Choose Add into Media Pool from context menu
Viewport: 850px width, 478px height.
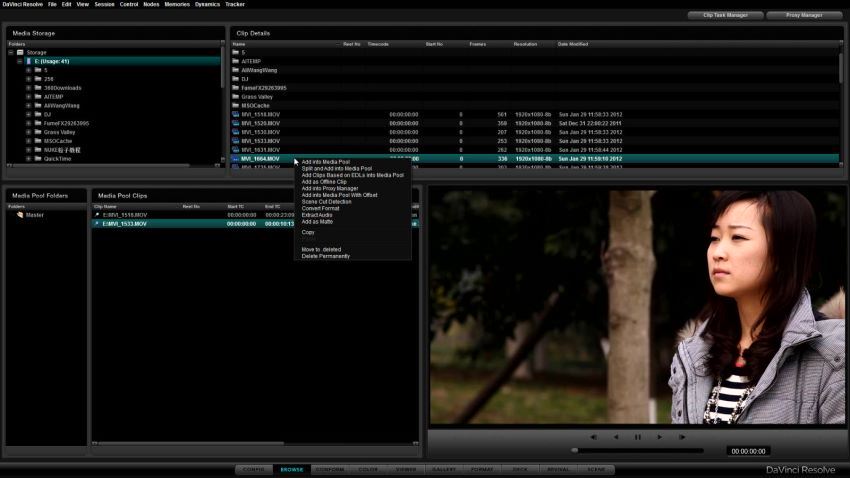tap(326, 162)
